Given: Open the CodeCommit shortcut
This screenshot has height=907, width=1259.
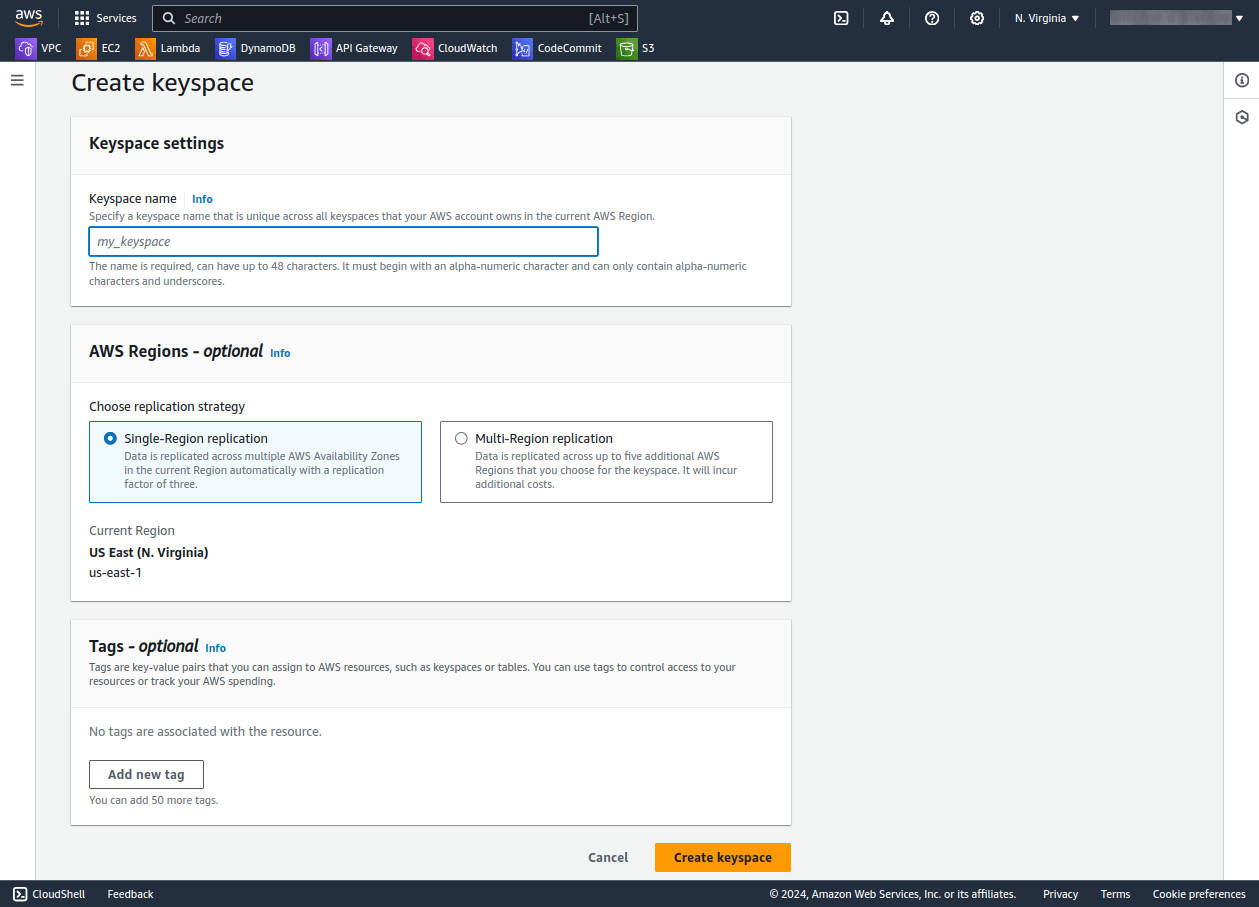Looking at the screenshot, I should 568,48.
